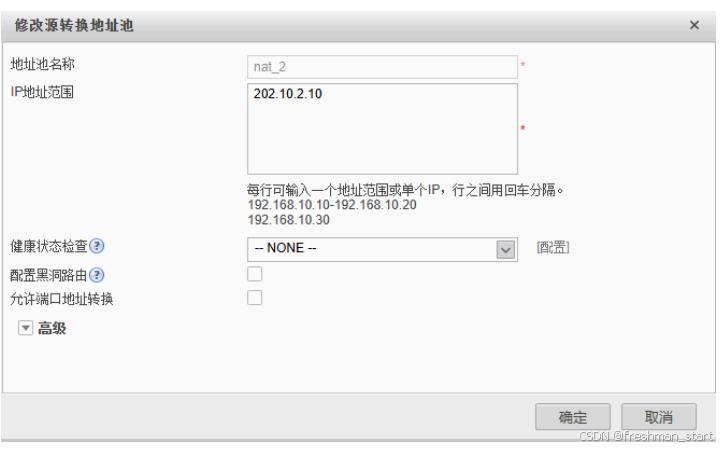Viewport: 727px width, 449px height.
Task: Click the 允许端口地址转换 label
Action: click(62, 299)
